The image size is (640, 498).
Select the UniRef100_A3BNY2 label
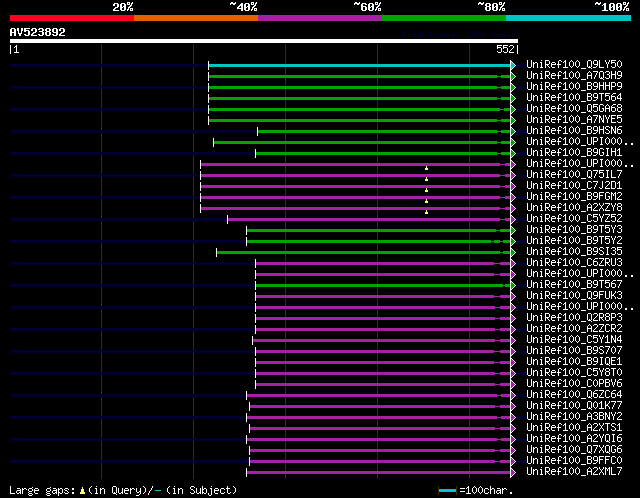point(574,417)
